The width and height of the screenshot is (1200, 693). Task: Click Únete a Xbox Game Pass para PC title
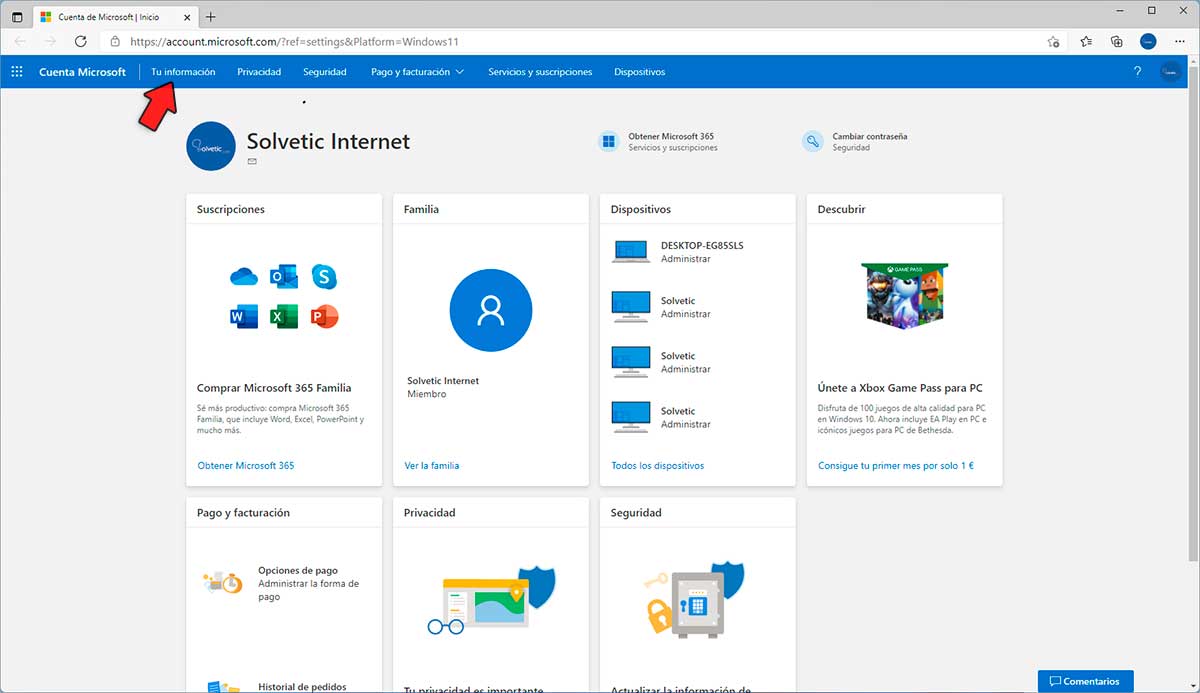(x=900, y=388)
